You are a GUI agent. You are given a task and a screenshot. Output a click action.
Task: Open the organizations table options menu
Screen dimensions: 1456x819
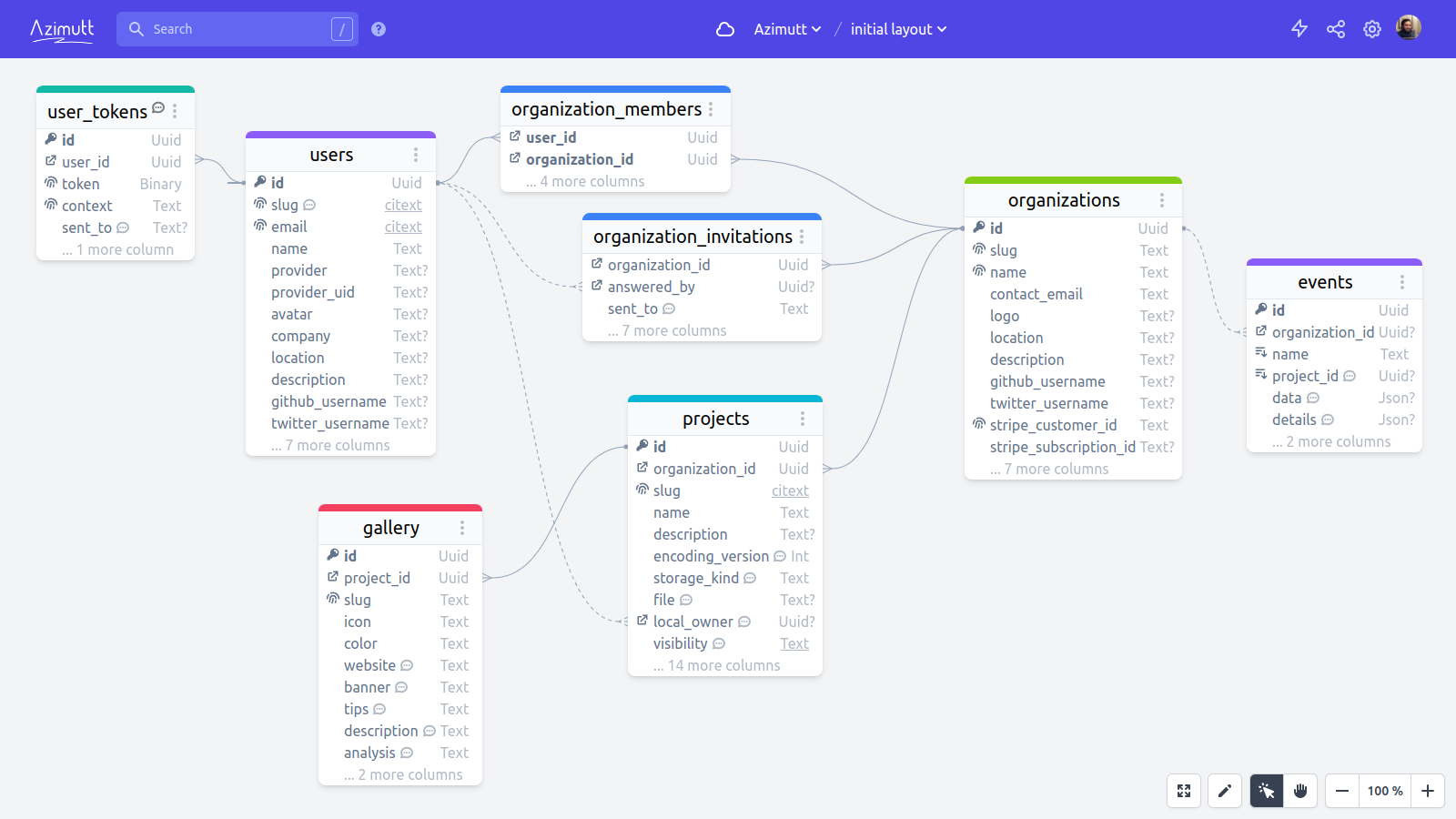click(1162, 200)
